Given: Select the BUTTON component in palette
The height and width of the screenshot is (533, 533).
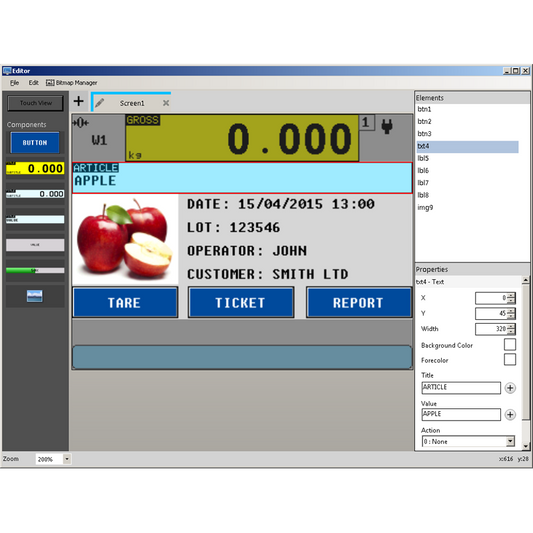Looking at the screenshot, I should [x=35, y=143].
